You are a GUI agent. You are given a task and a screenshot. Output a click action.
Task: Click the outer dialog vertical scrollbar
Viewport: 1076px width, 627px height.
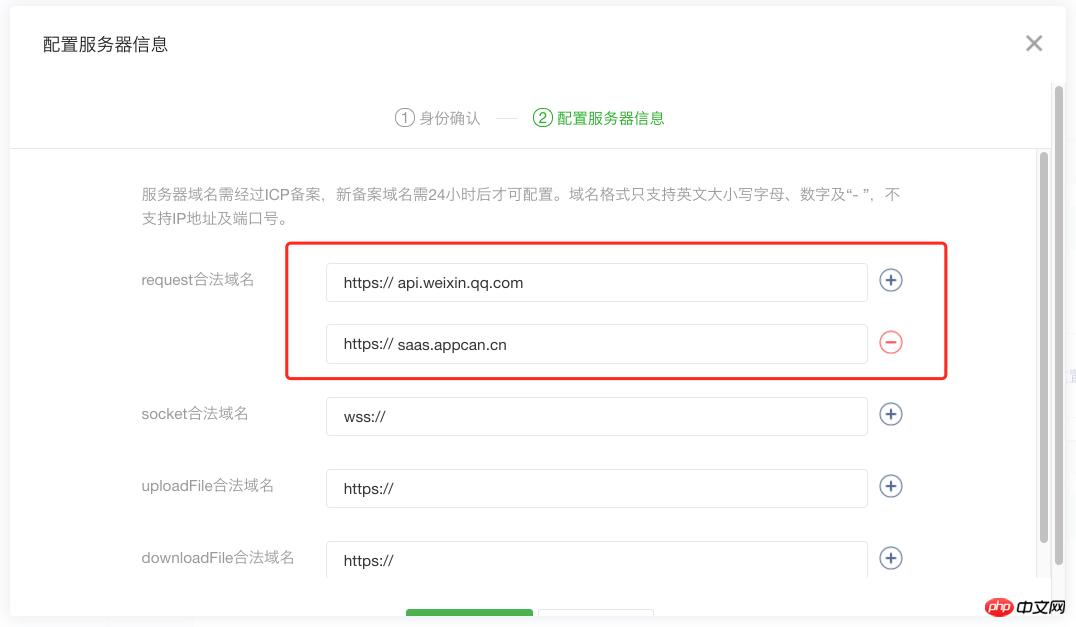[x=1059, y=300]
